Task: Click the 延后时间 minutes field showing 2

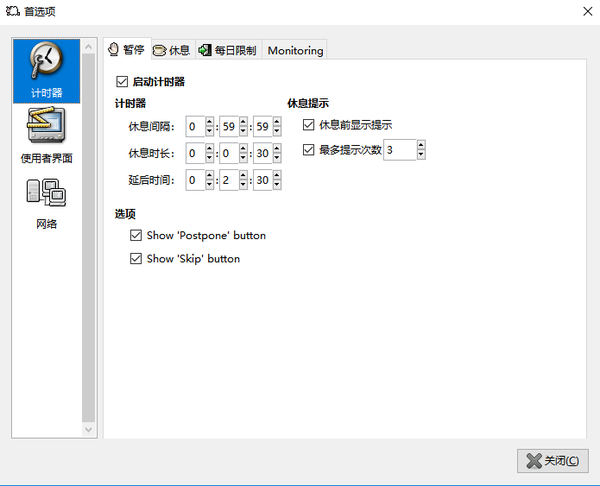Action: pos(229,180)
